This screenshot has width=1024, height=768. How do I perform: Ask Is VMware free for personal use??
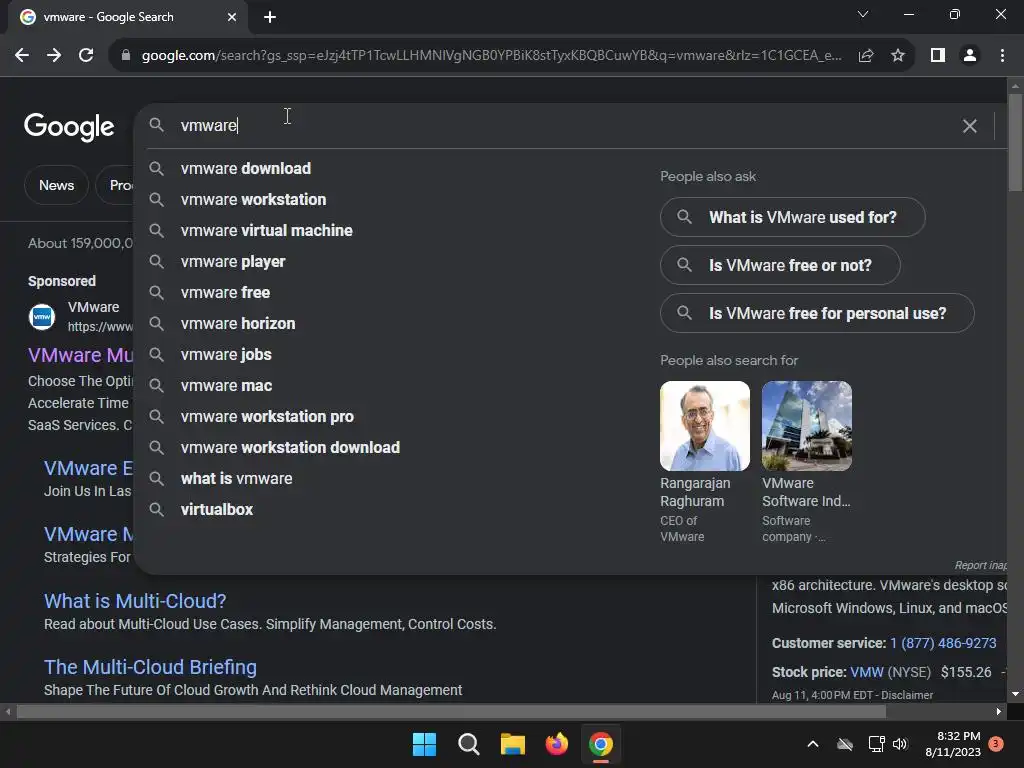(817, 313)
